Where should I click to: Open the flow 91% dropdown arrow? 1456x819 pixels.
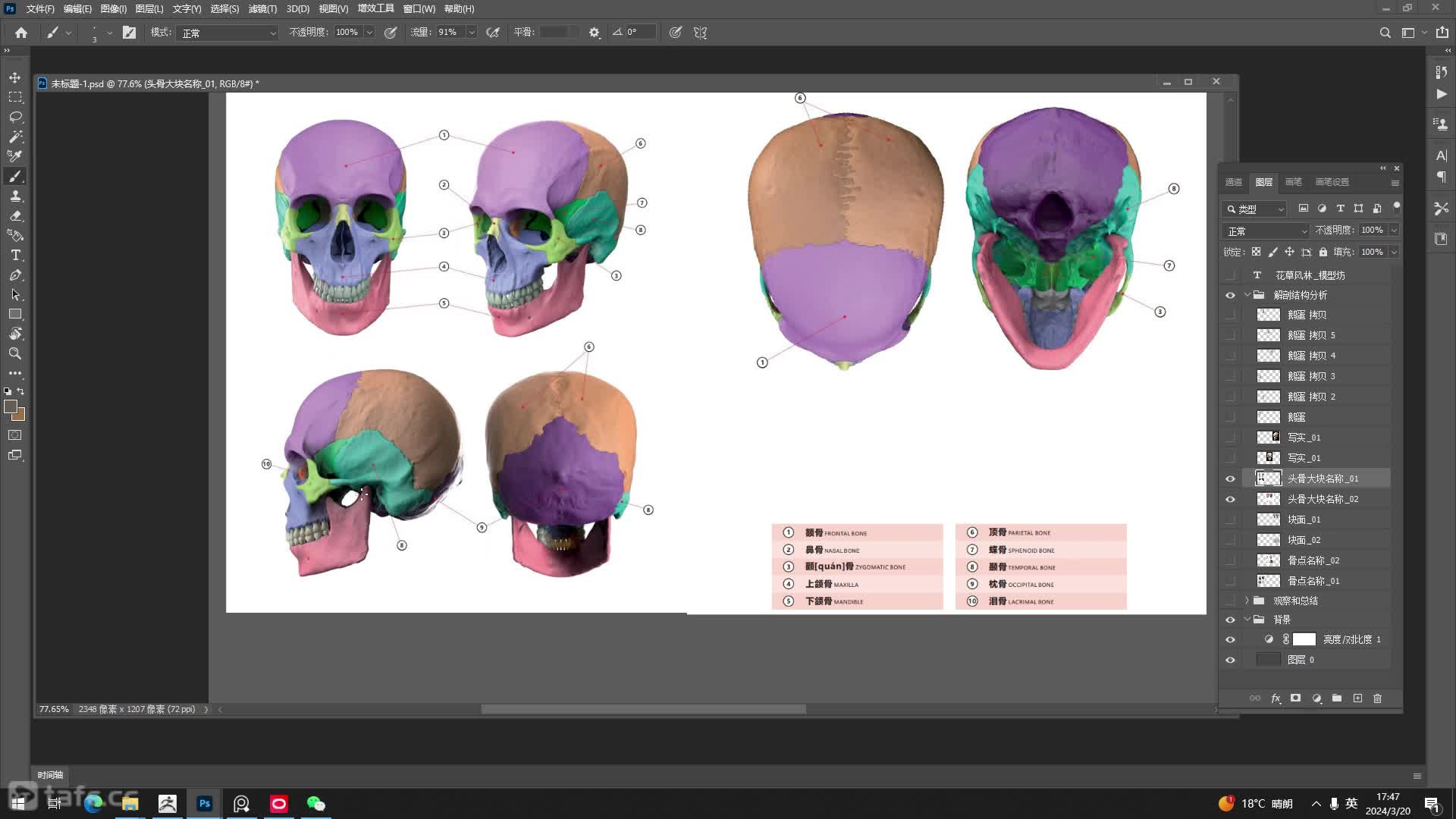(x=472, y=33)
